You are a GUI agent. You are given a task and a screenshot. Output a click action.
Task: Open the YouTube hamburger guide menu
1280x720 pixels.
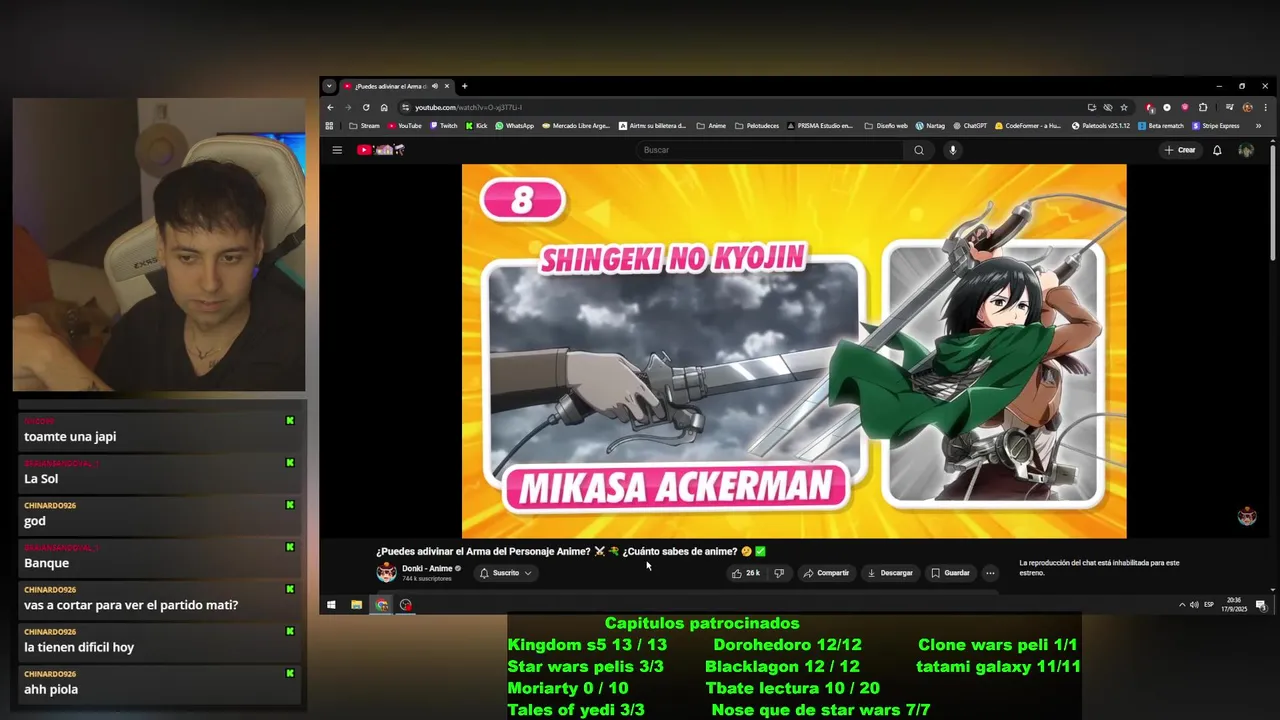point(337,150)
